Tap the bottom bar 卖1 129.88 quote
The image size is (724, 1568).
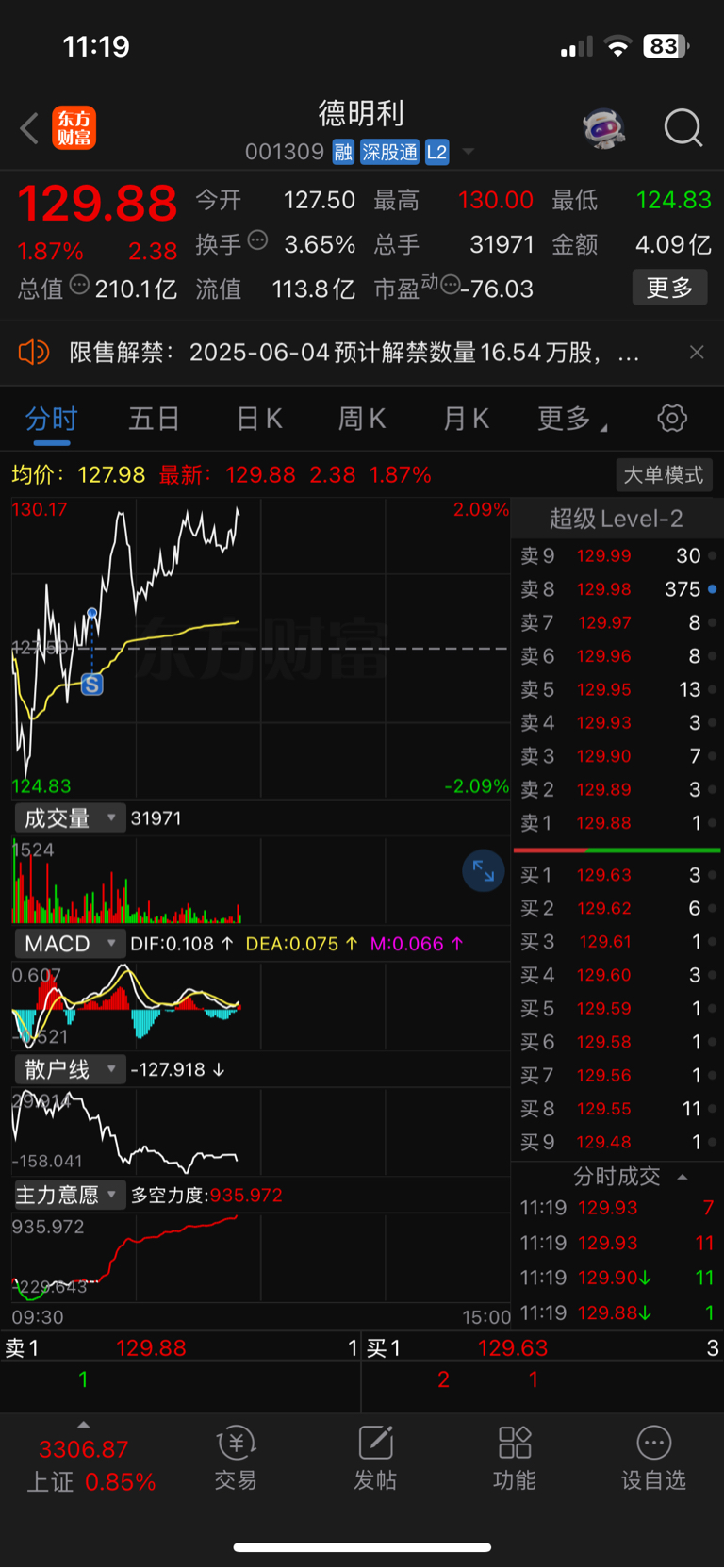pos(181,1348)
